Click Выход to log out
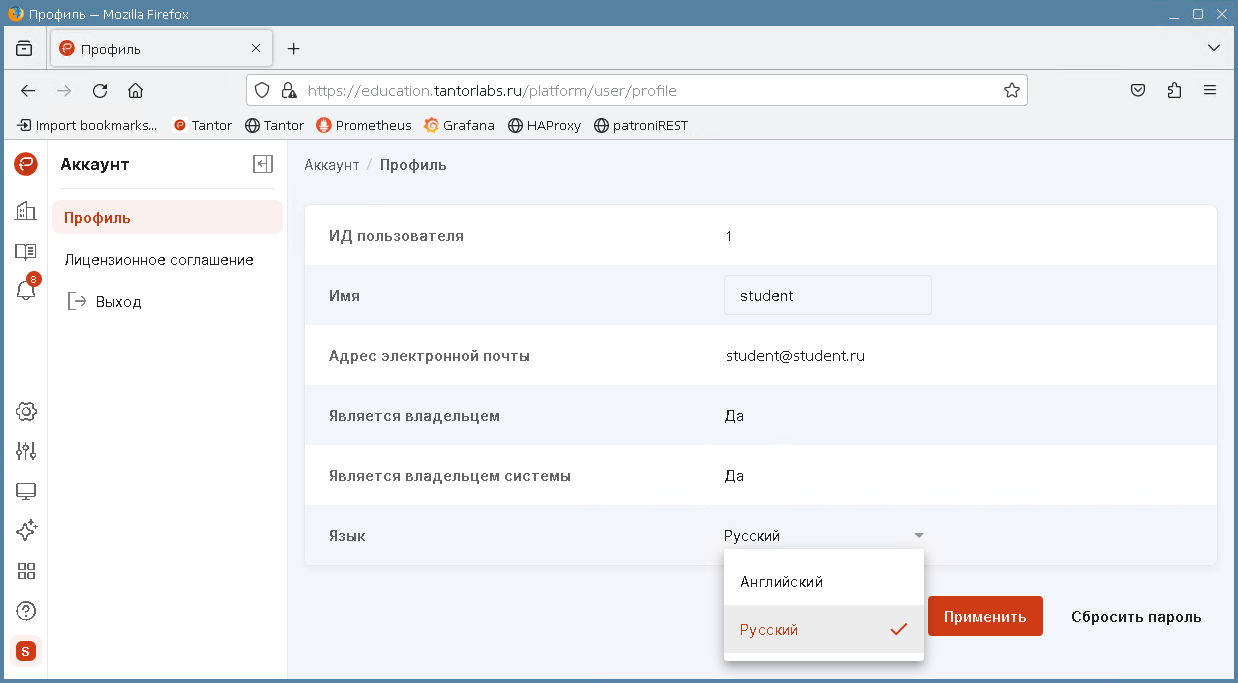Screen dimensions: 1238x683 [x=118, y=301]
